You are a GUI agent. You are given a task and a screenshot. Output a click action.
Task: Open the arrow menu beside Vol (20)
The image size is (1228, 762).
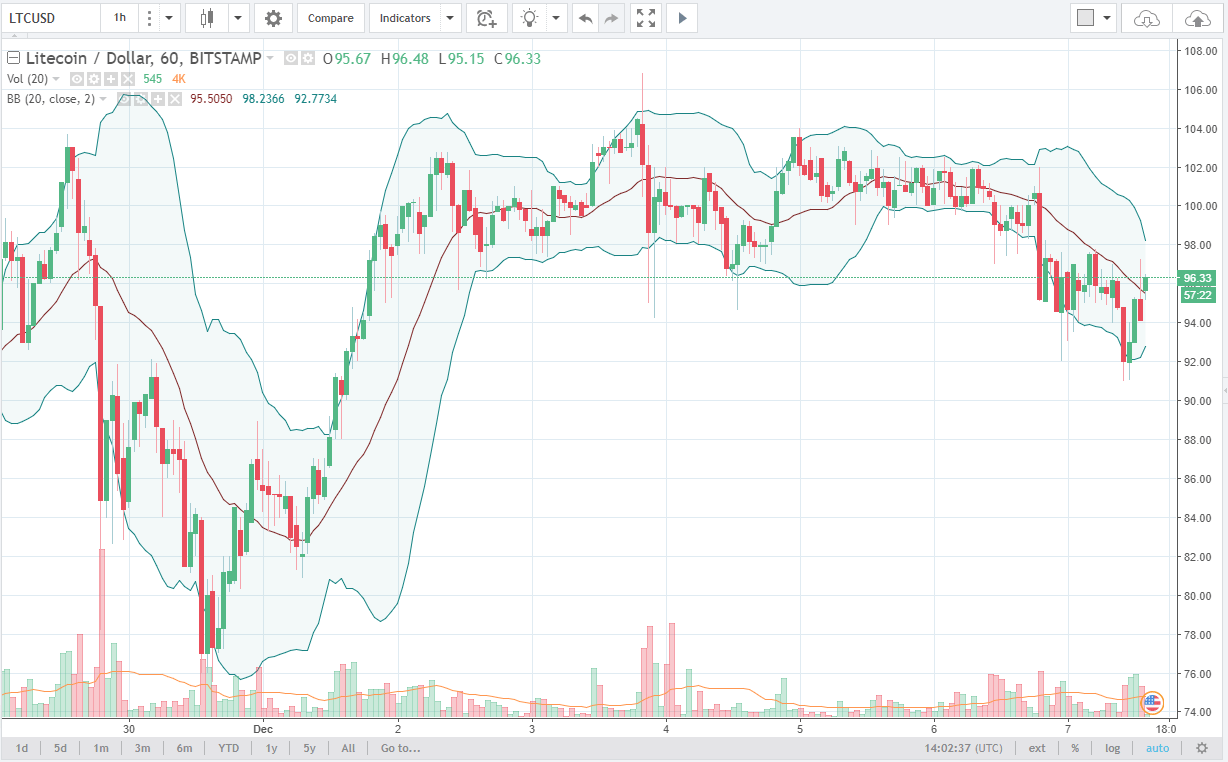[56, 78]
